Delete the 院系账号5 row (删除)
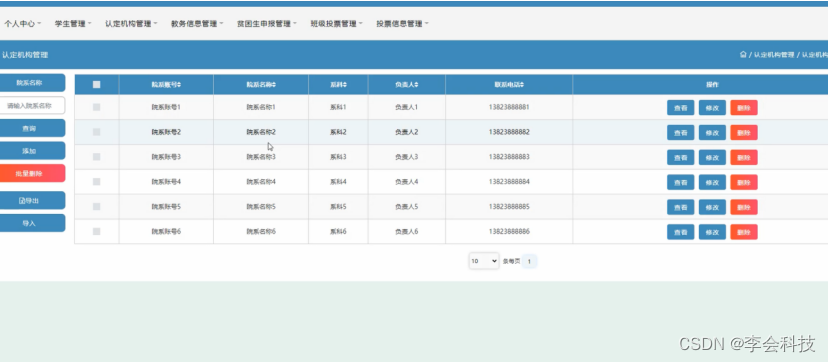831x362 pixels. point(744,207)
